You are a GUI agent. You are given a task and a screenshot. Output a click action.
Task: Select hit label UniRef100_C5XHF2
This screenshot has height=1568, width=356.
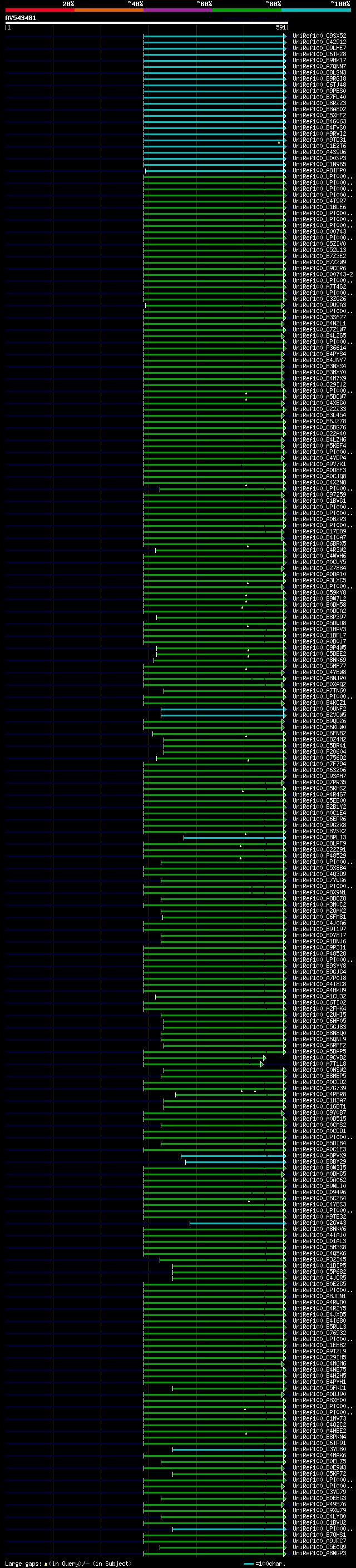[319, 115]
